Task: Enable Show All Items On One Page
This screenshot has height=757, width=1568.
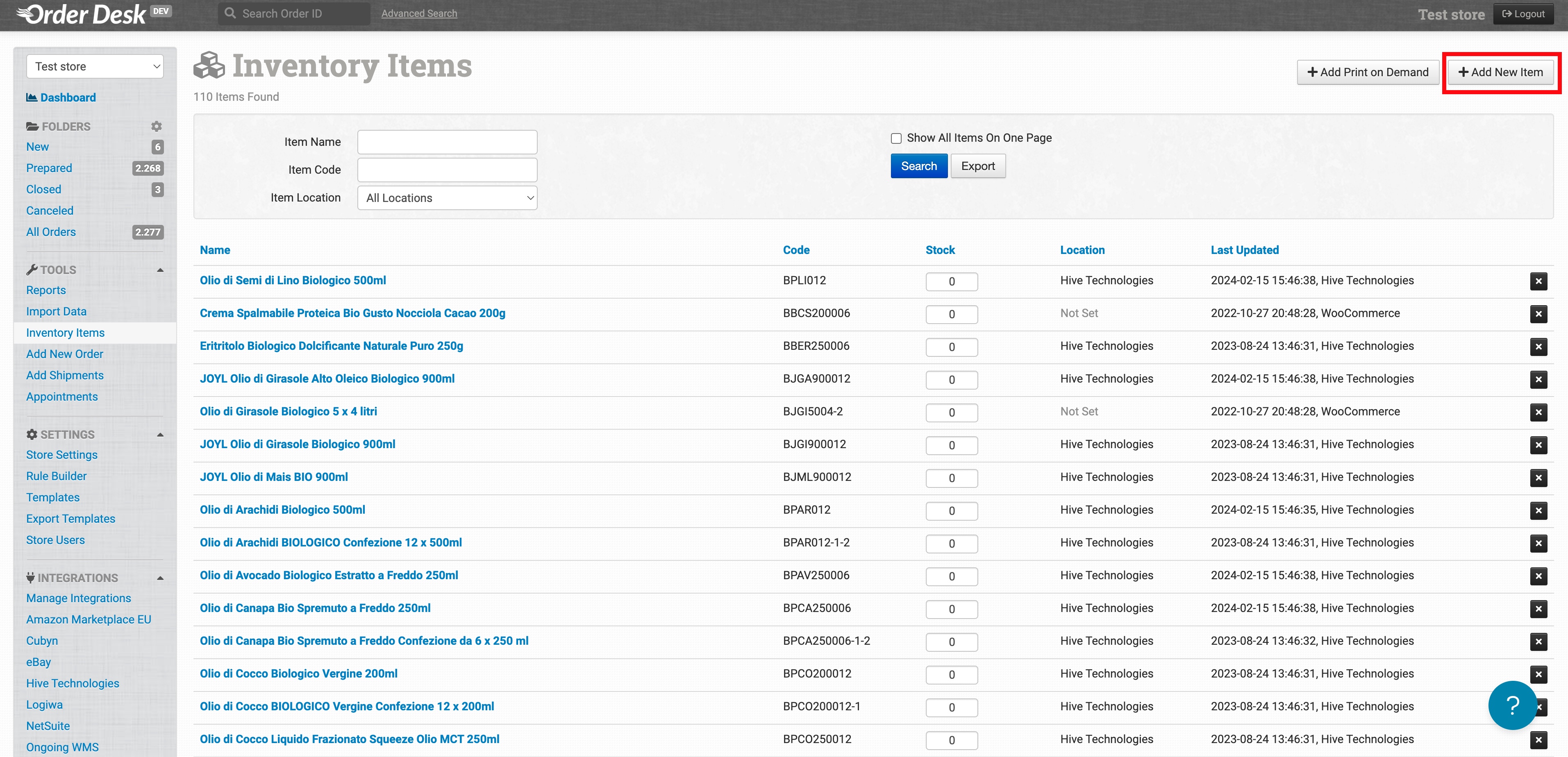Action: click(x=896, y=139)
